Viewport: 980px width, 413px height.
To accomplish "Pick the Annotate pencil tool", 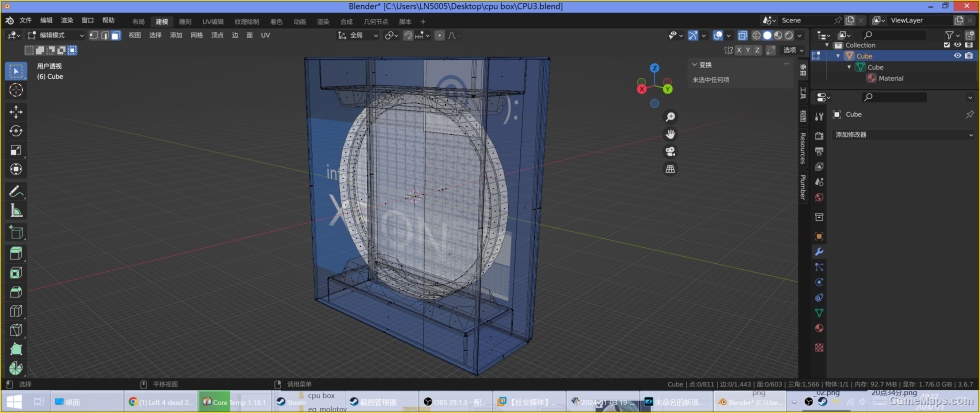I will pos(16,191).
